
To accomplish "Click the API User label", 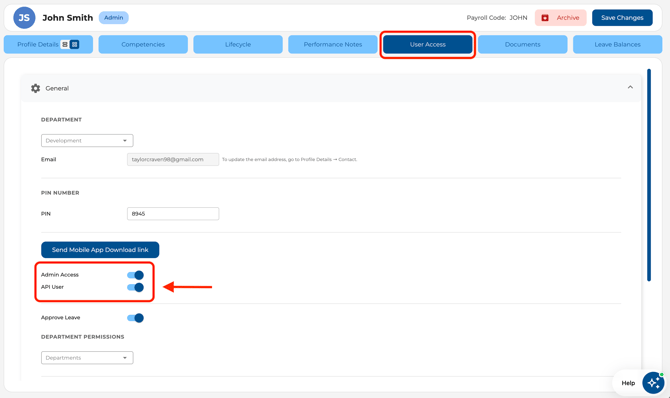I will pyautogui.click(x=52, y=287).
